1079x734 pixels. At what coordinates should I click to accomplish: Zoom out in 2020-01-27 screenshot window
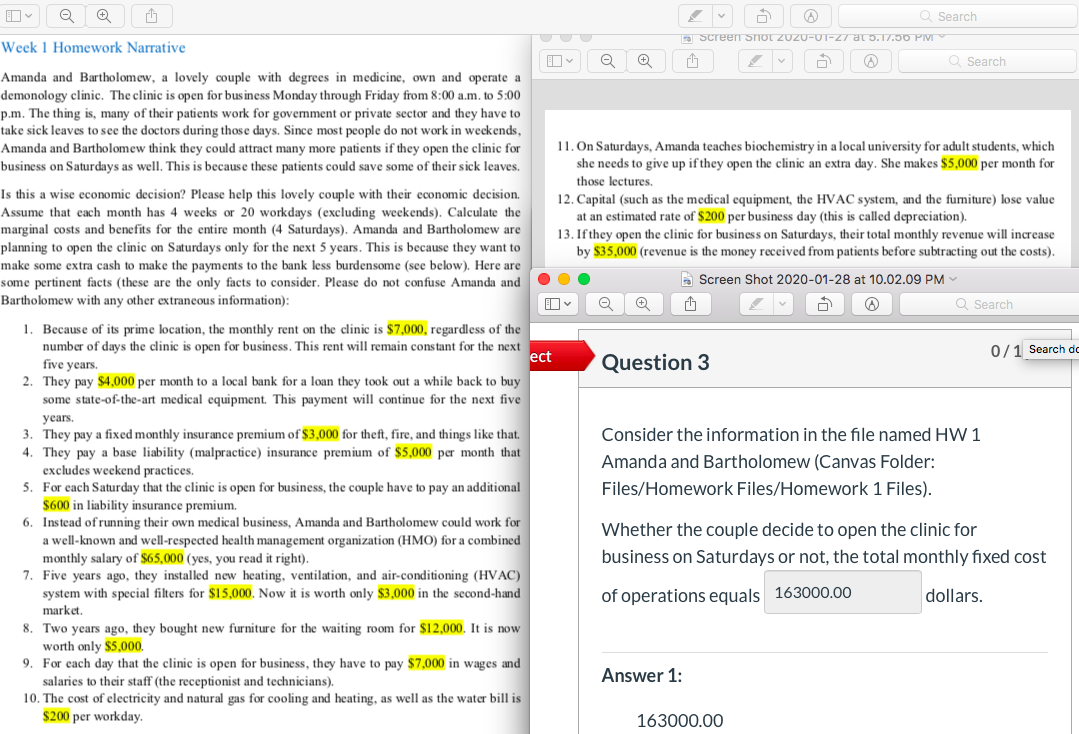[x=608, y=61]
